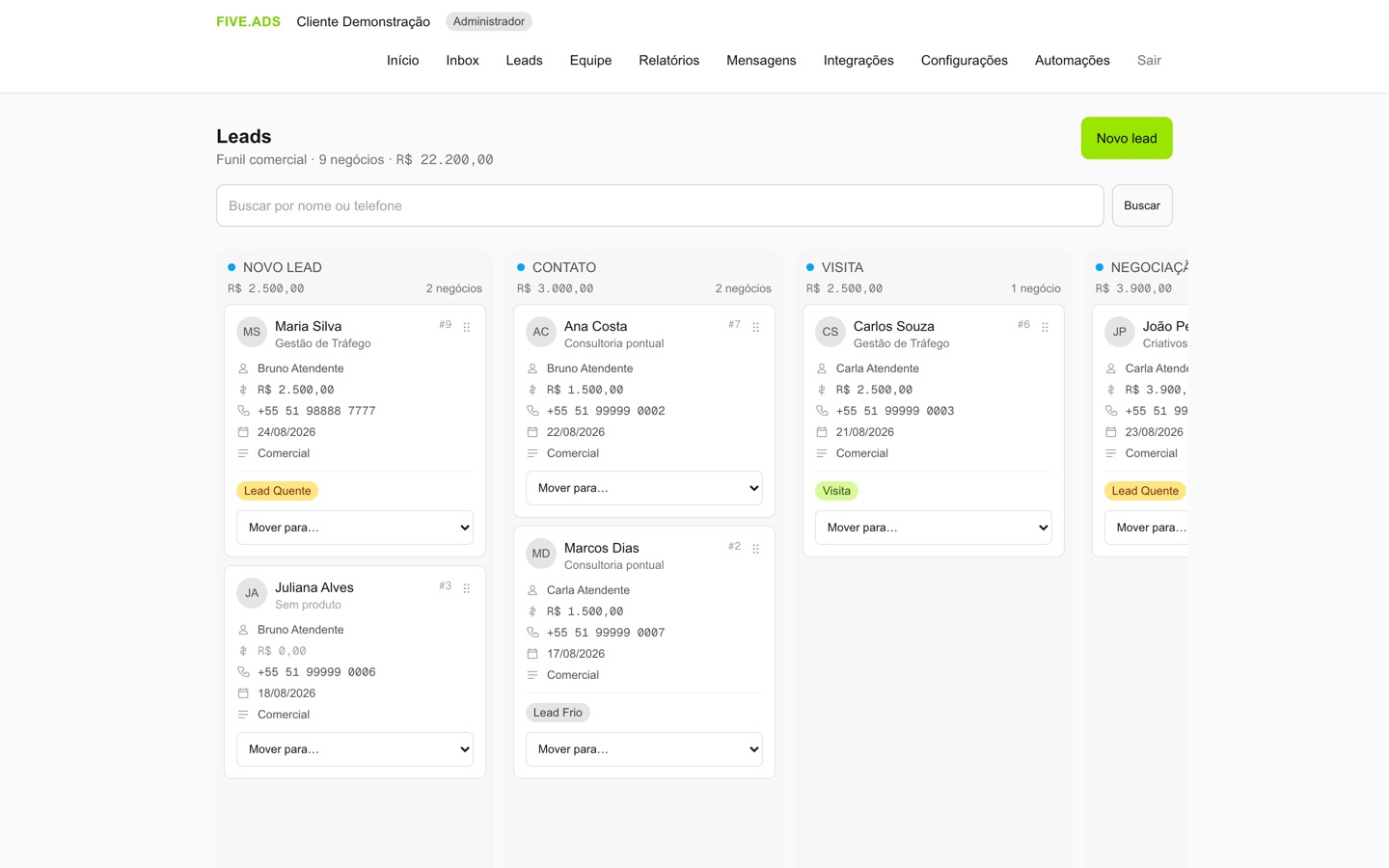Open the Mover para dropdown on Juliana Alves card

point(355,749)
